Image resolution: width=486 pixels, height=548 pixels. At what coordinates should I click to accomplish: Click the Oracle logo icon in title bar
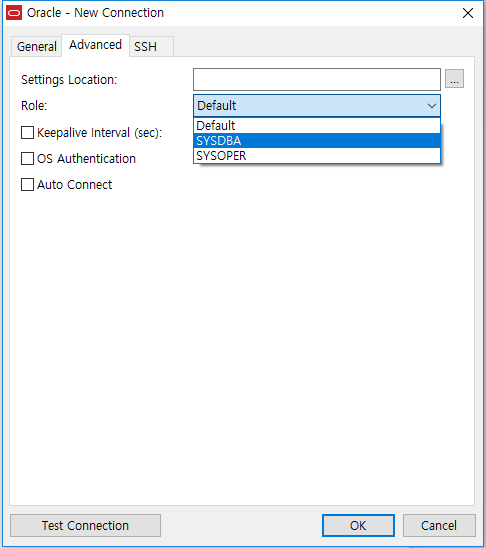pos(14,13)
